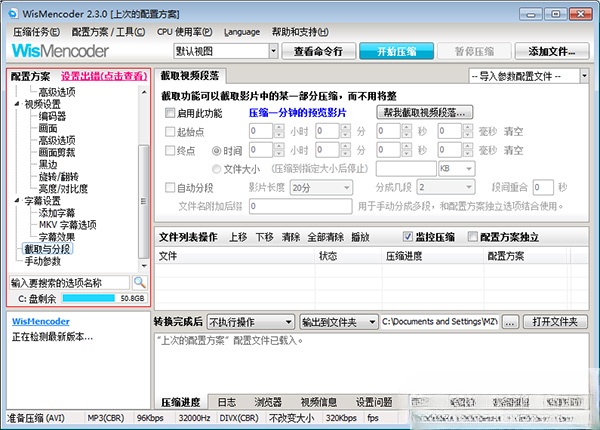Select the 文件大小 radio button
The image size is (600, 430).
[217, 169]
